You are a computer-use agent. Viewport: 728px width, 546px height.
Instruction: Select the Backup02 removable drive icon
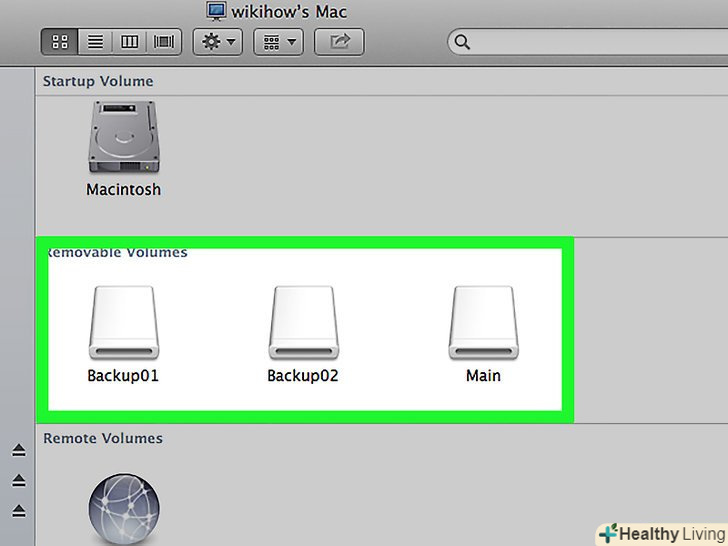(x=304, y=323)
